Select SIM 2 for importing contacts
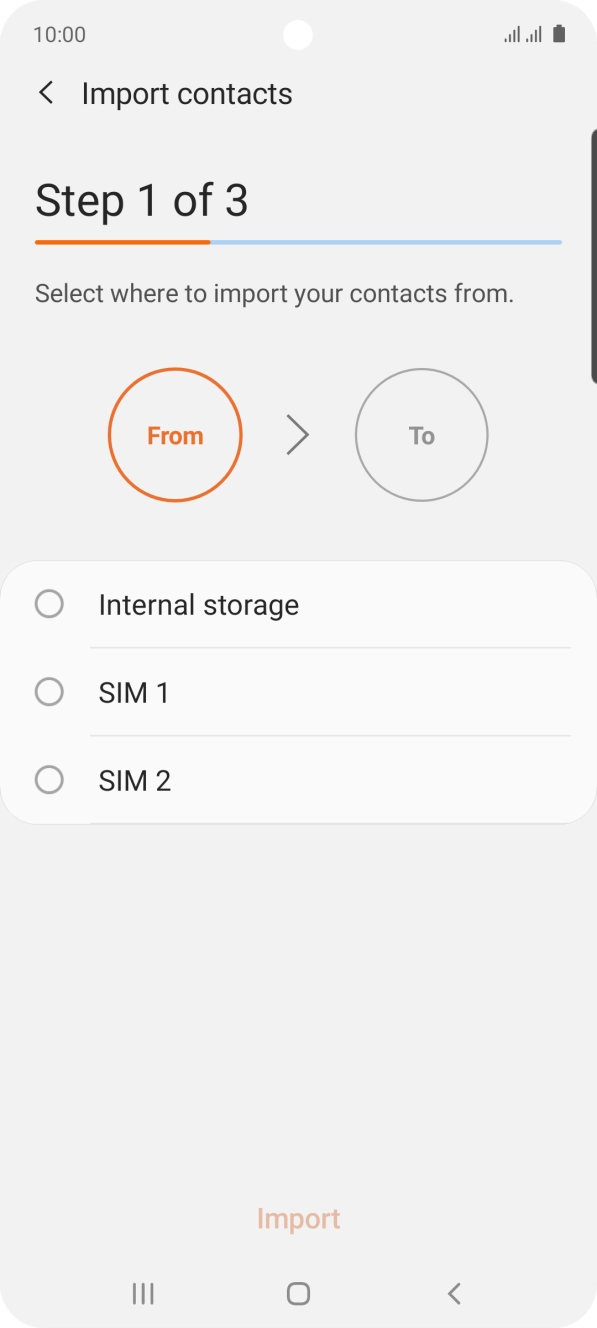This screenshot has height=1328, width=597. click(x=49, y=779)
